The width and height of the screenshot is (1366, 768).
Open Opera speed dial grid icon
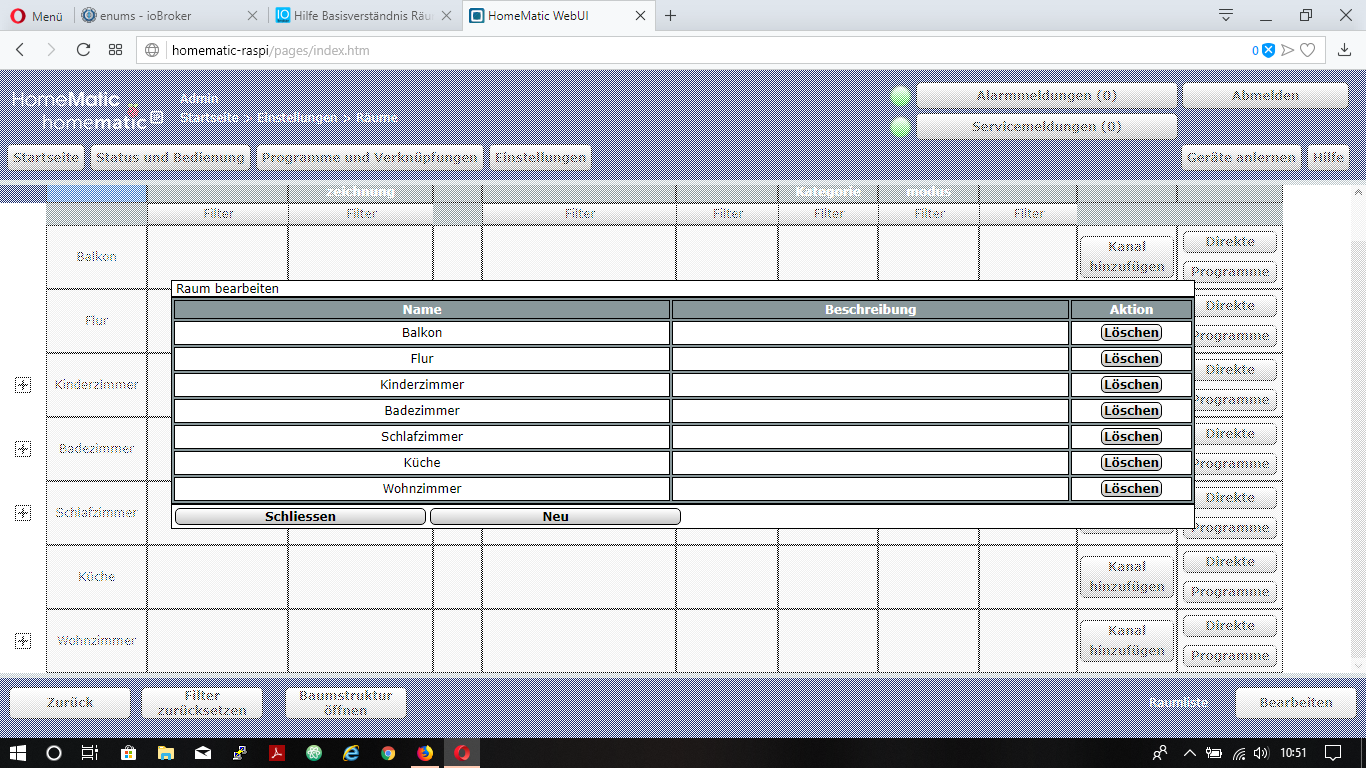(x=116, y=50)
